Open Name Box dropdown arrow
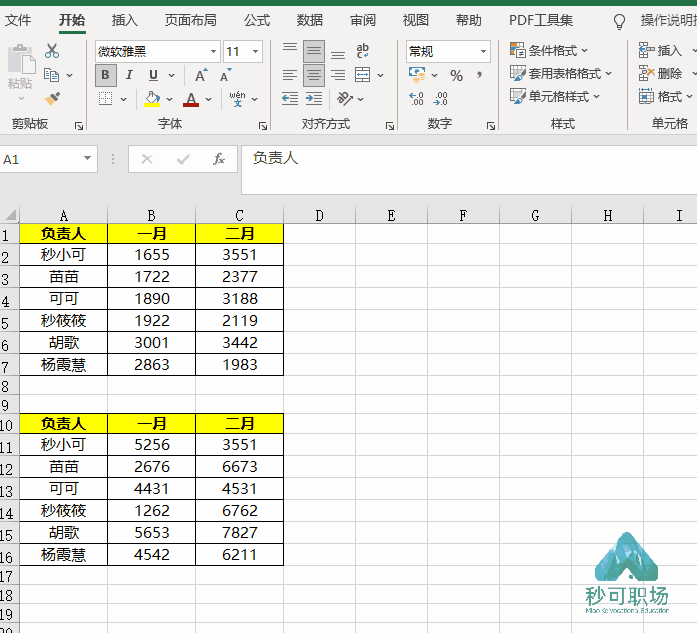This screenshot has width=697, height=633. pos(88,159)
